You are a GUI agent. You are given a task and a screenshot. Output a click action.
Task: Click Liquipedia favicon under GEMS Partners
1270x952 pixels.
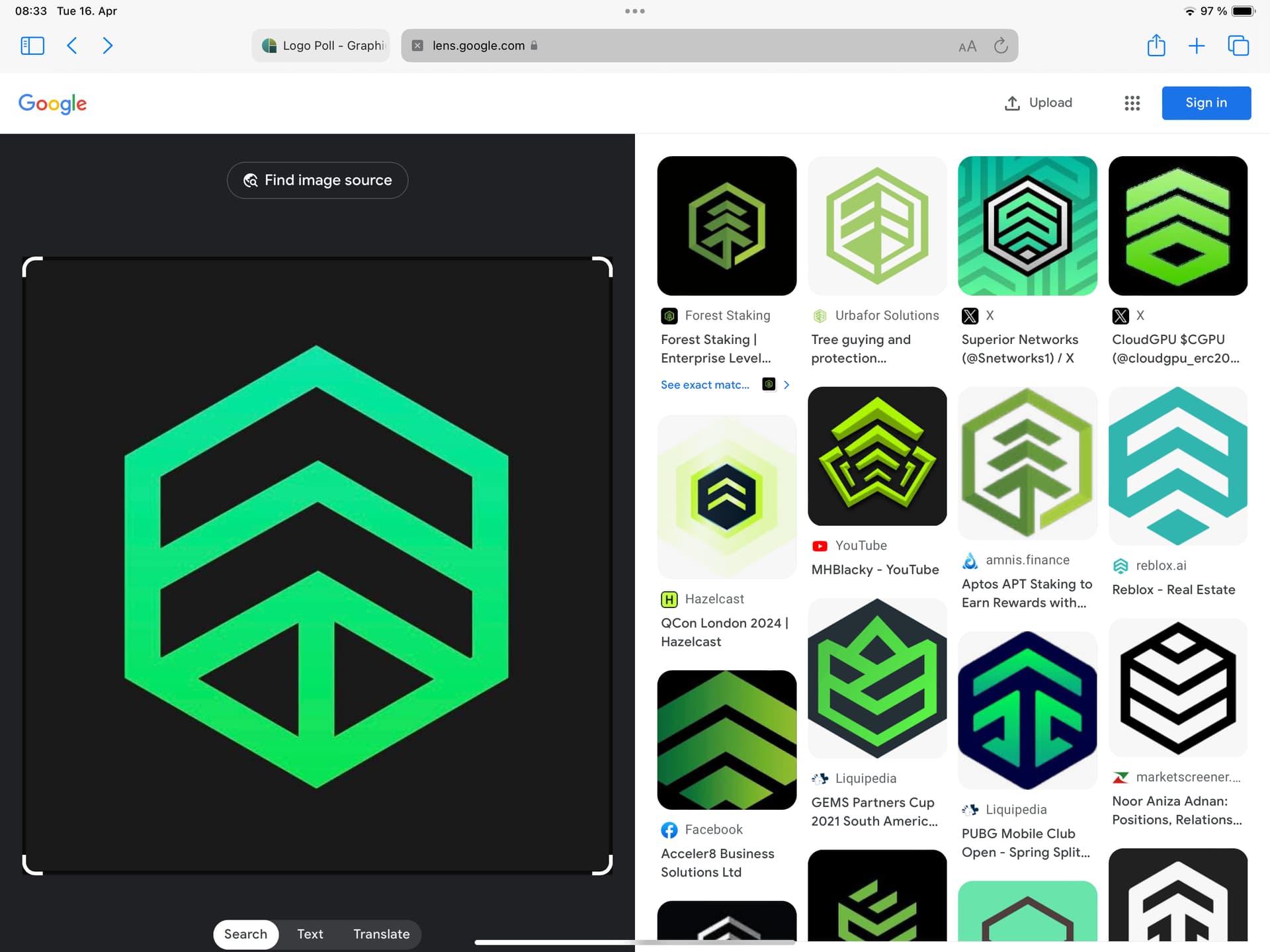(x=820, y=779)
